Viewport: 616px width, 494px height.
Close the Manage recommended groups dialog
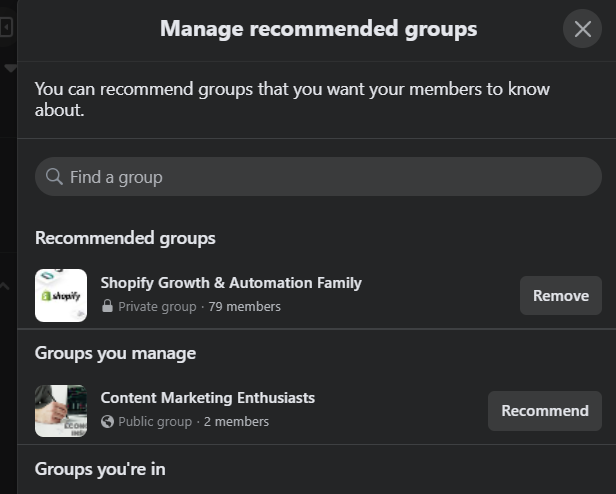(582, 29)
